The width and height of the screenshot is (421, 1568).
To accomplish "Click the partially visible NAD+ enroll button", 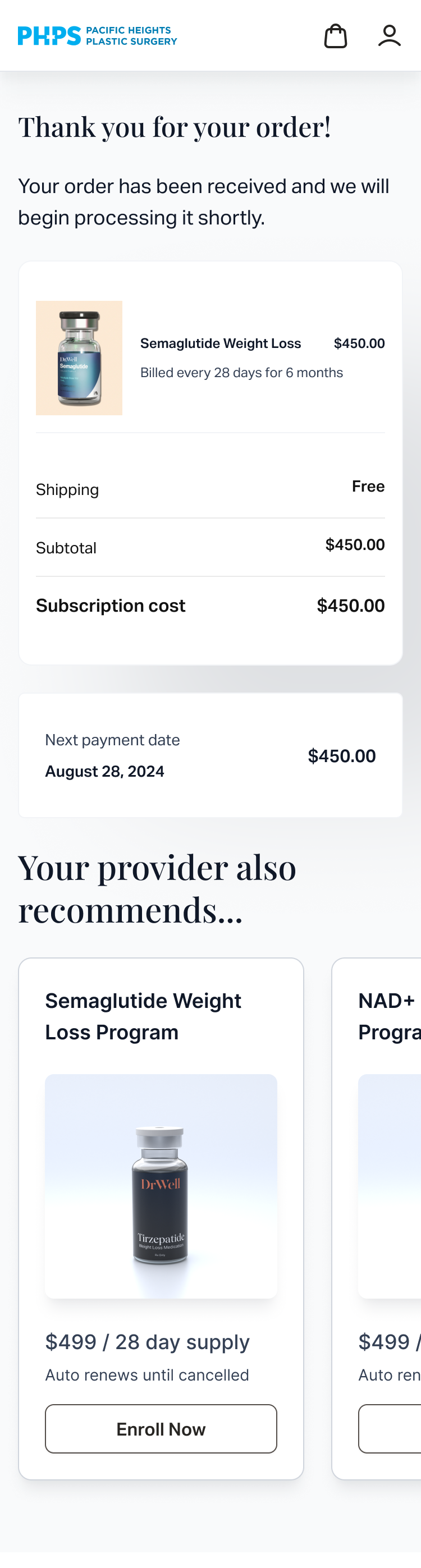I will click(x=390, y=1429).
